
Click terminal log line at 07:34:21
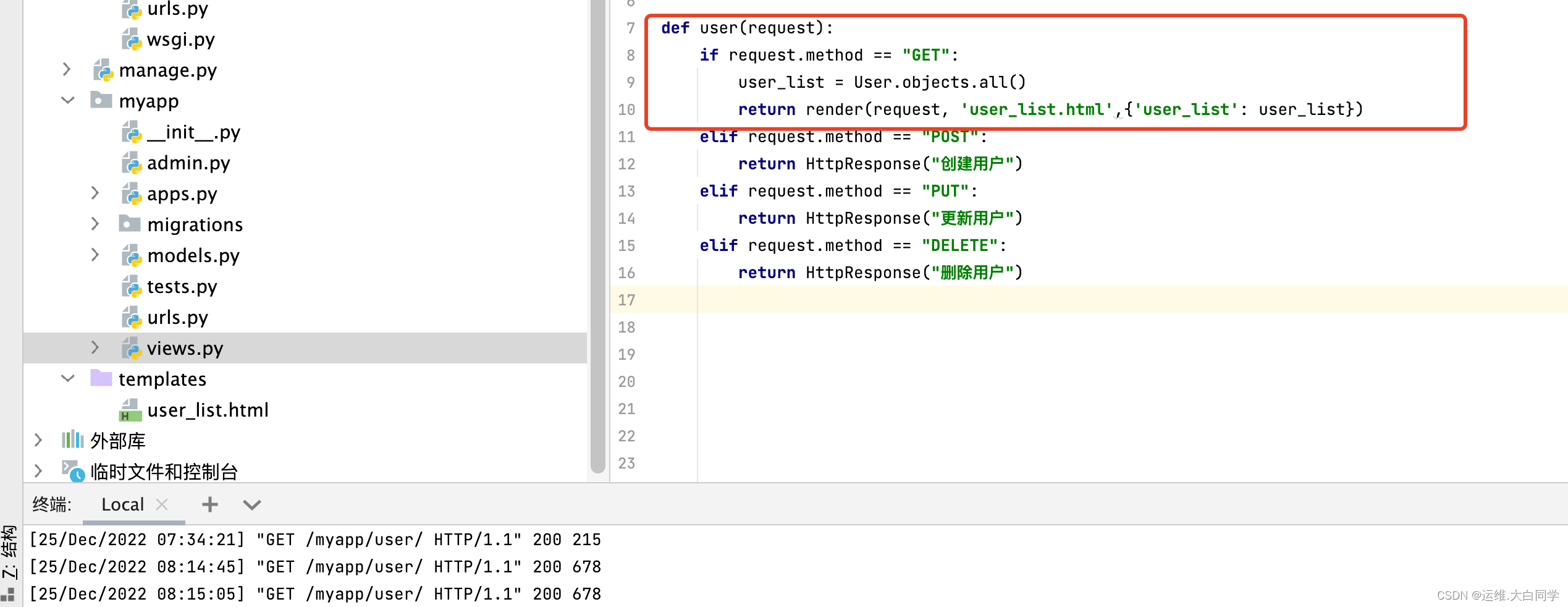pos(315,540)
